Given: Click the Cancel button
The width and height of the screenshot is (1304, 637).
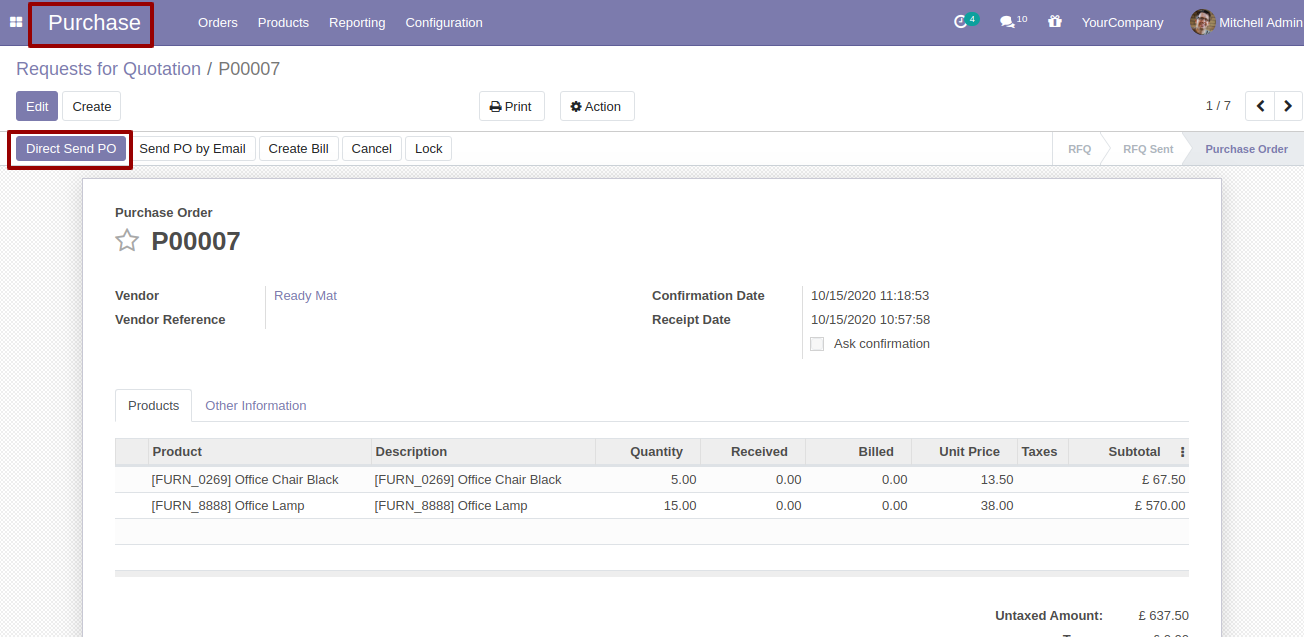Looking at the screenshot, I should point(372,149).
